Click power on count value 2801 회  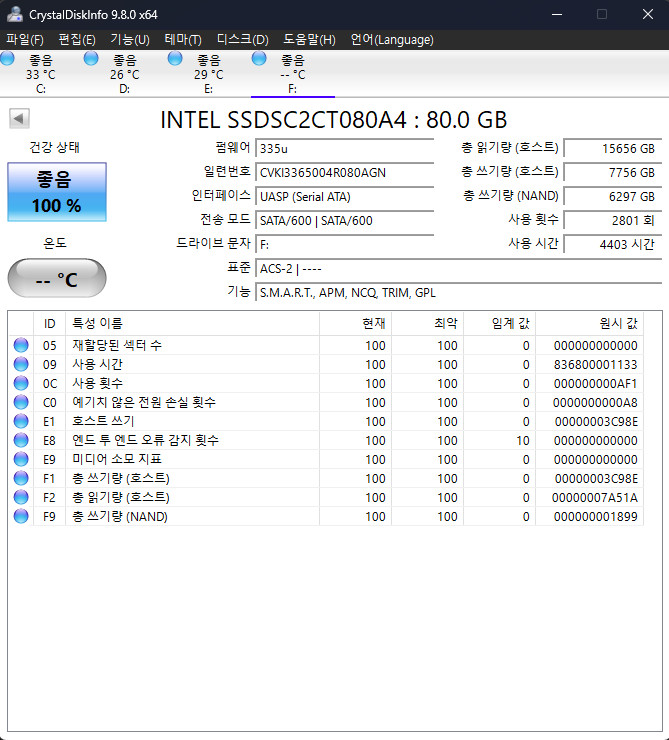(613, 220)
